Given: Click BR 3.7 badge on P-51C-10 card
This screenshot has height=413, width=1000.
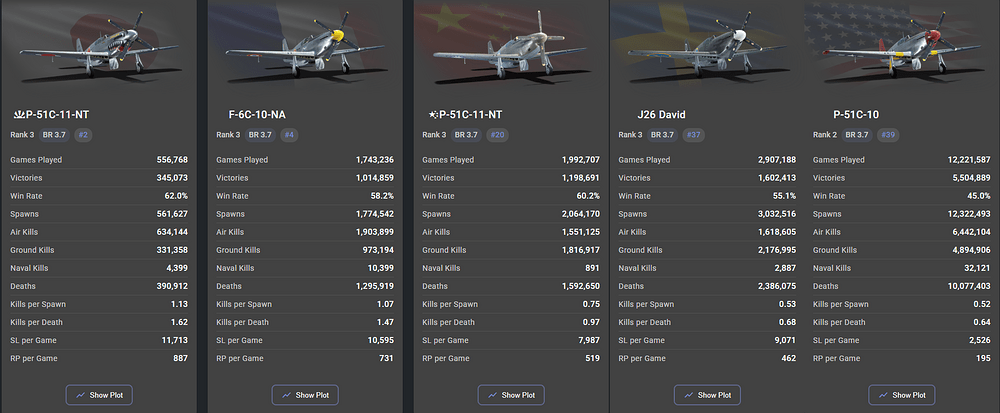Looking at the screenshot, I should pos(857,135).
